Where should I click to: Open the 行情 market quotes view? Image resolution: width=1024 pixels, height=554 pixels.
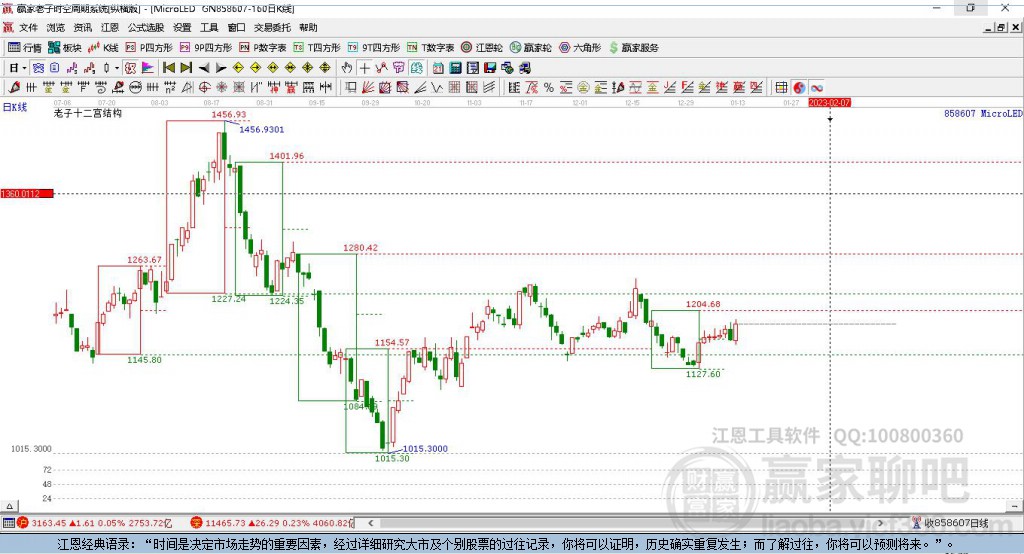25,48
